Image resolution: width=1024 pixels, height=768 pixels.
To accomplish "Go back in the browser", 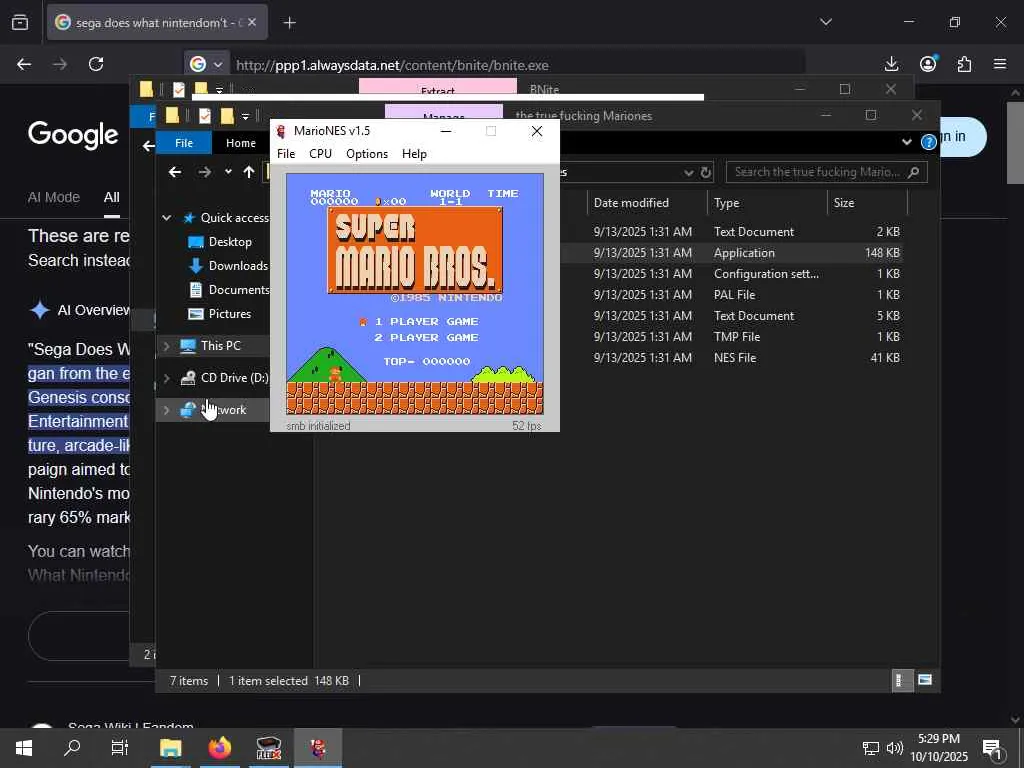I will (x=24, y=64).
